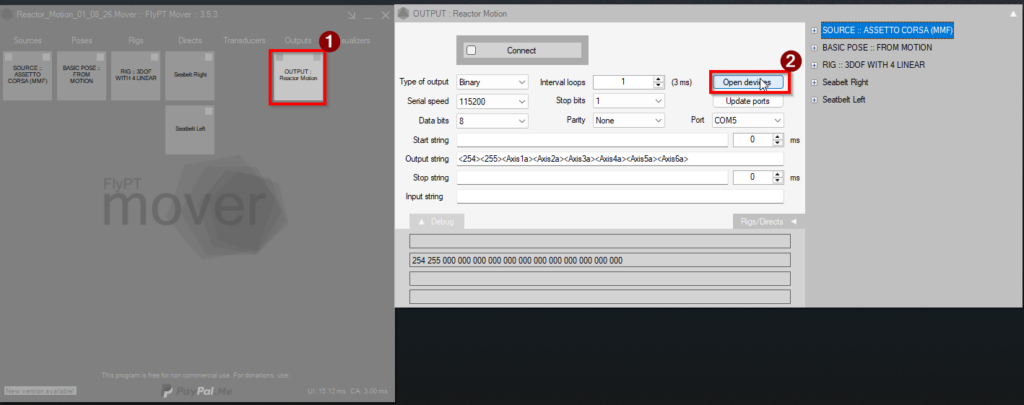Toggle the Rigs/Directs side panel tab
Screen dimensions: 1024x405
coord(769,221)
